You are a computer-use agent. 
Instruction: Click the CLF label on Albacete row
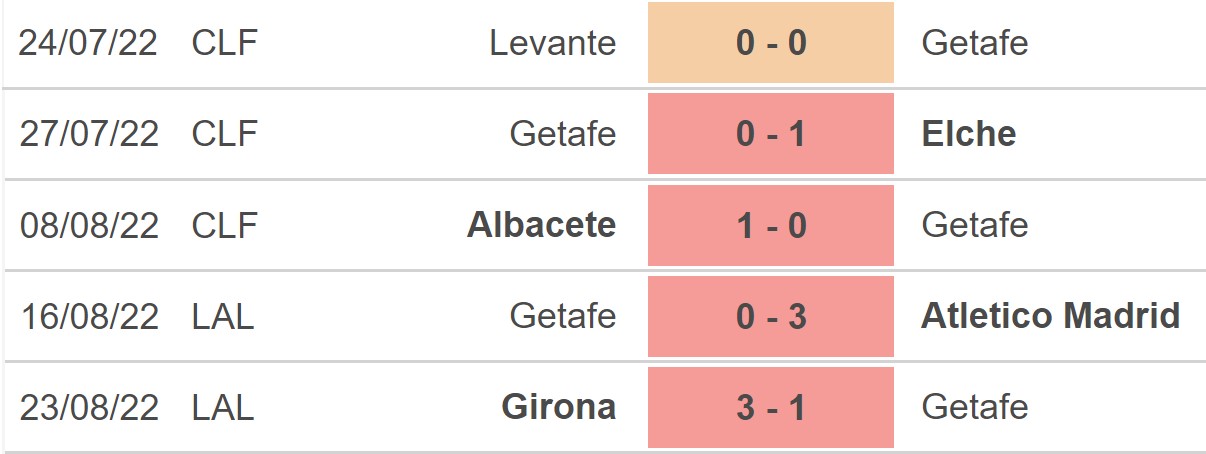(224, 225)
